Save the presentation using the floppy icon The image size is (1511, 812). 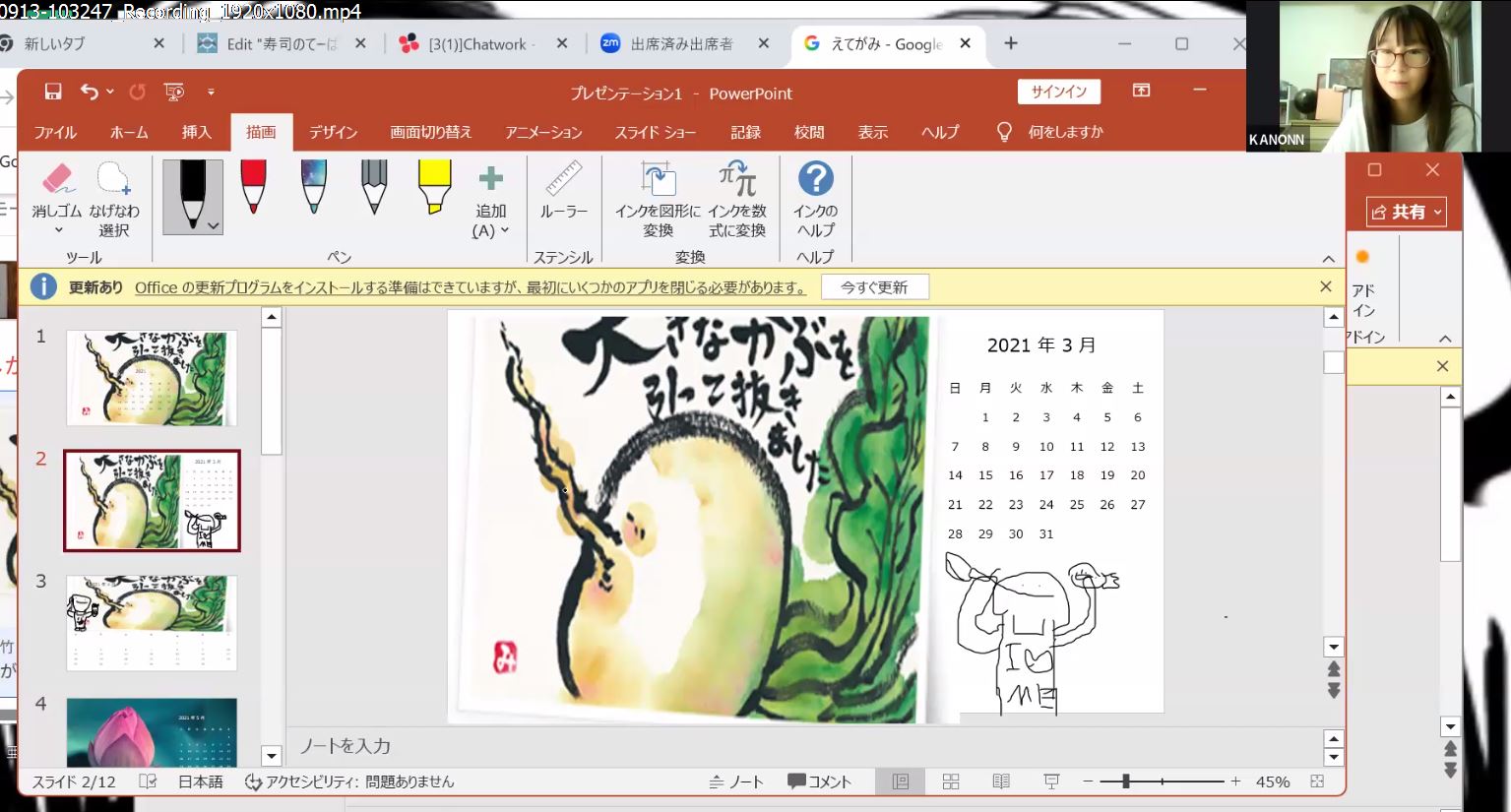[x=53, y=93]
